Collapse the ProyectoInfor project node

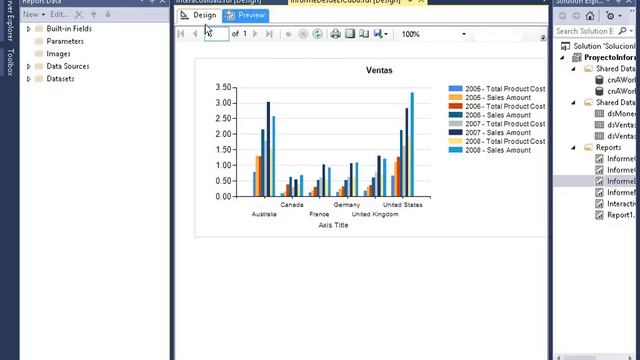(x=562, y=58)
